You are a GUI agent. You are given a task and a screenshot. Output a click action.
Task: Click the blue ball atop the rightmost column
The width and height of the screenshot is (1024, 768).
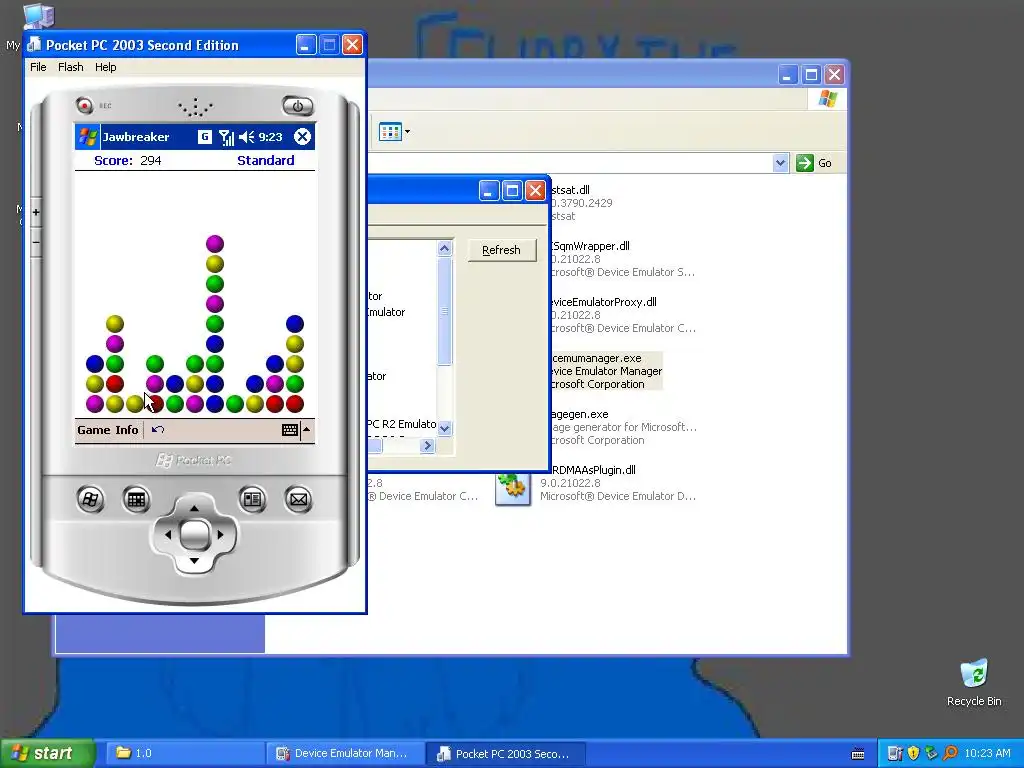[x=295, y=324]
